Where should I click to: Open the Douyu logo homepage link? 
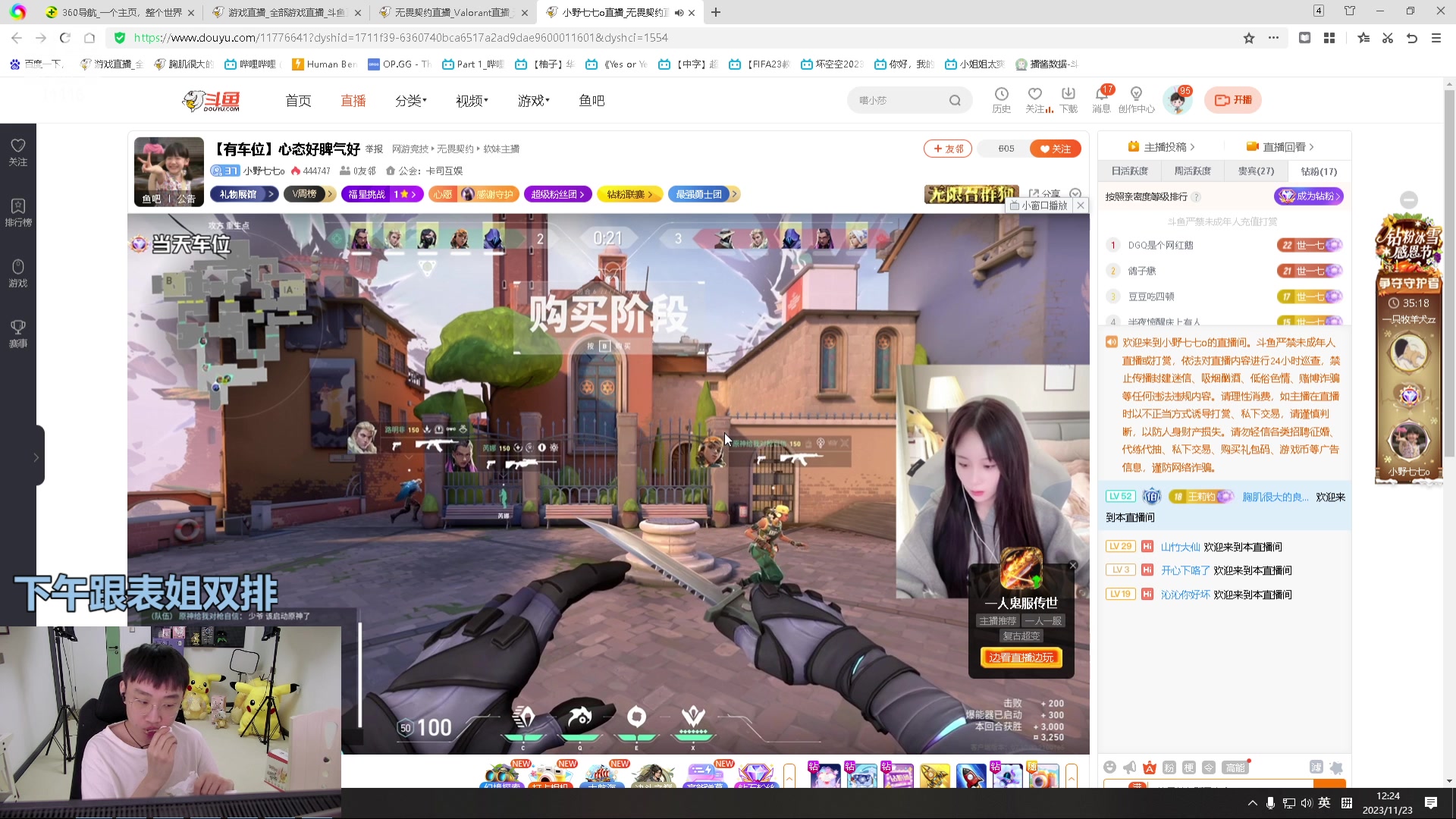coord(212,100)
